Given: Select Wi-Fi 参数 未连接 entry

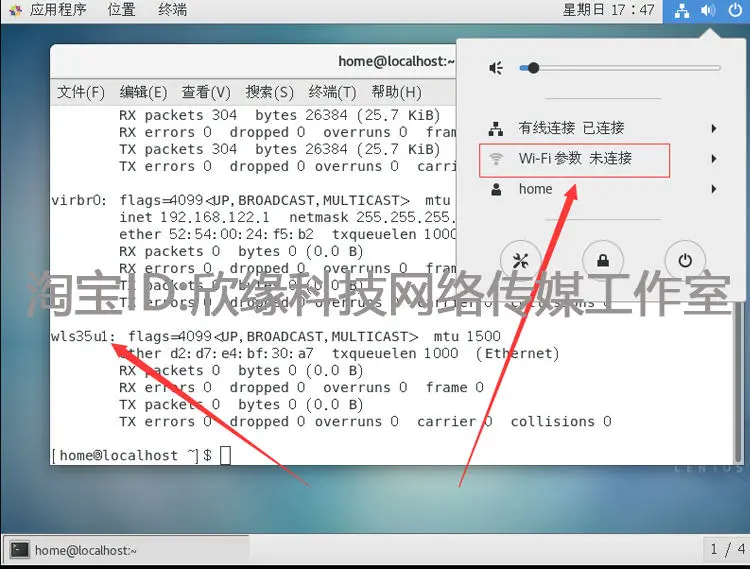Looking at the screenshot, I should tap(574, 160).
